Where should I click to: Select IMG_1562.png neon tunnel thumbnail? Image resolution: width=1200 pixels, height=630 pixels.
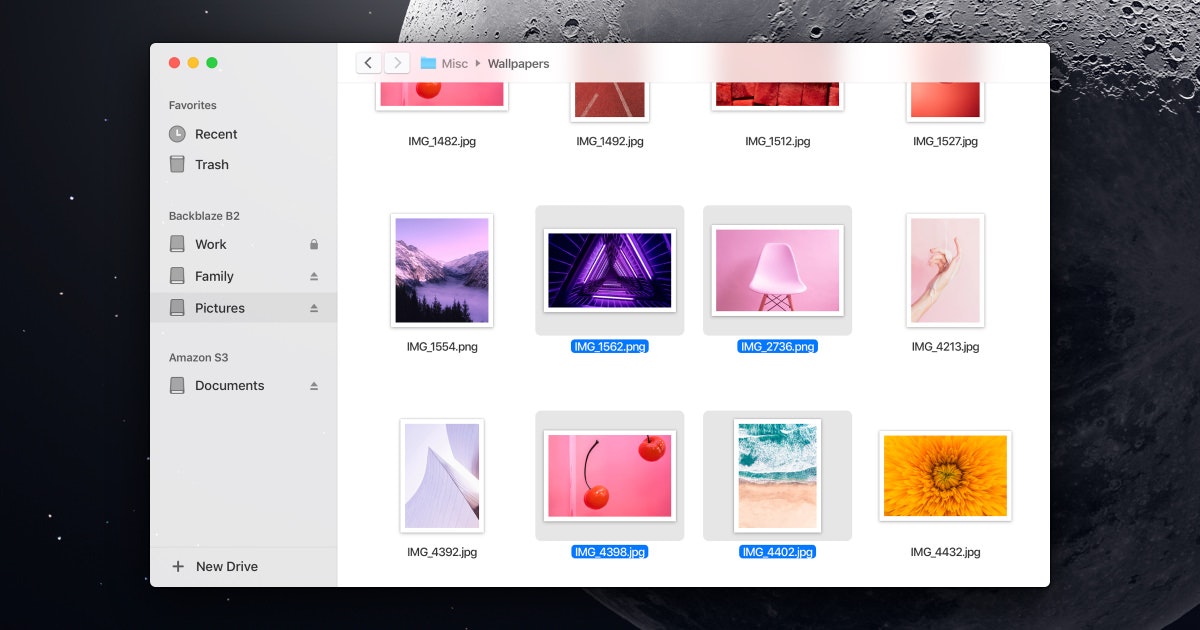pos(610,270)
